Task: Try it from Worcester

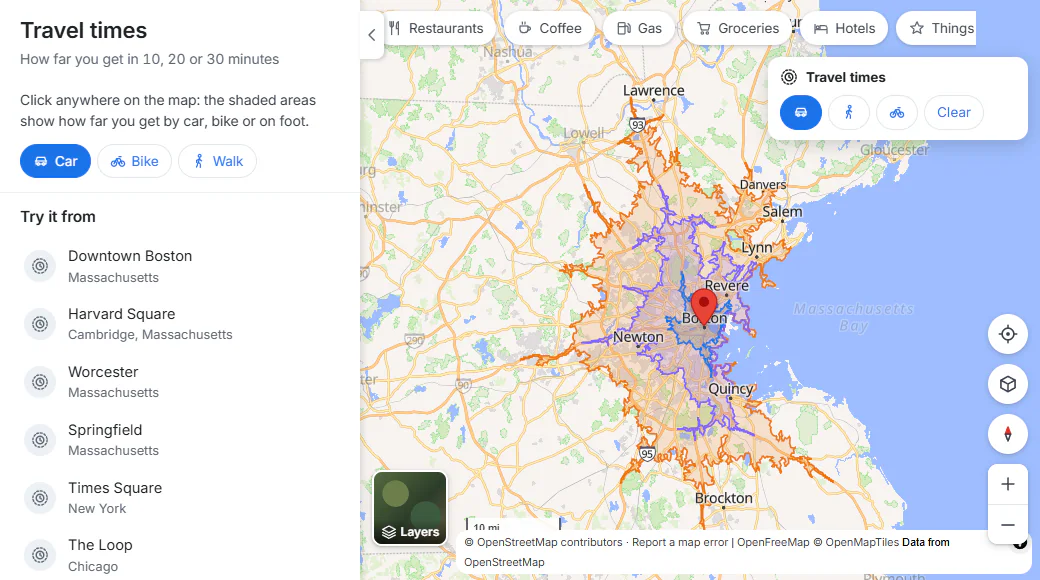Action: 180,382
